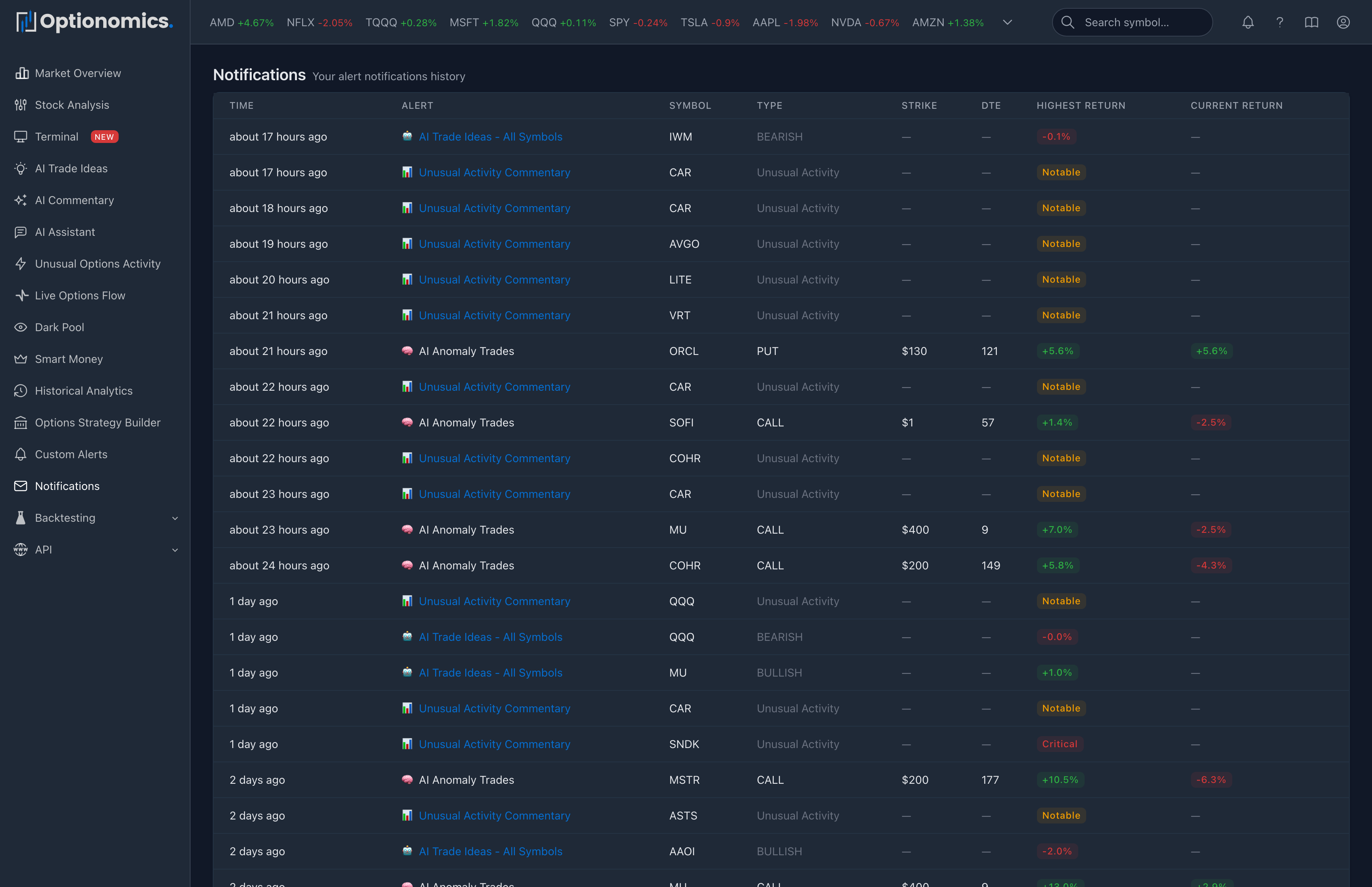Click the -4.3% current return for COHR

[x=1211, y=566]
